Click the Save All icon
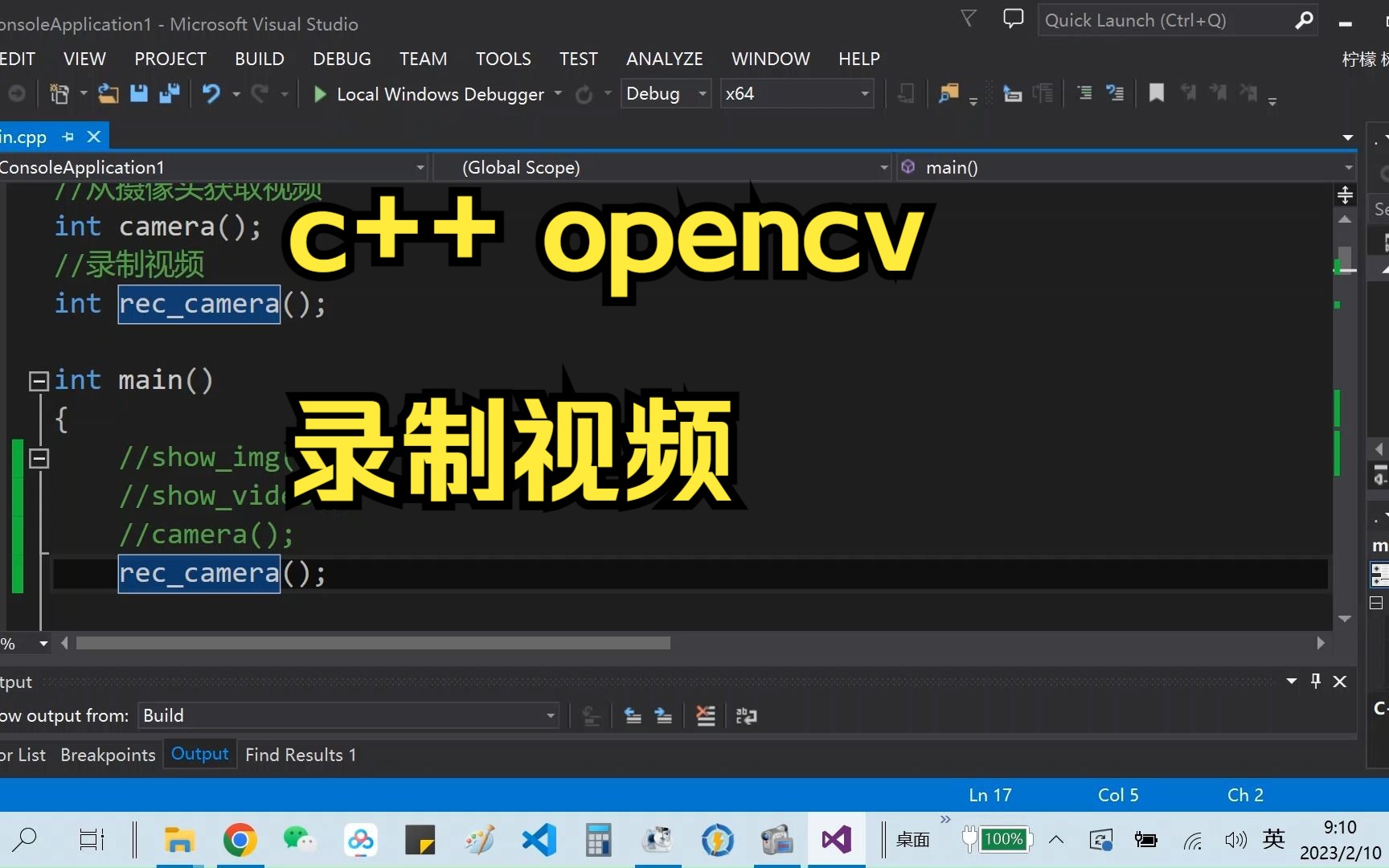Image resolution: width=1389 pixels, height=868 pixels. coord(170,93)
